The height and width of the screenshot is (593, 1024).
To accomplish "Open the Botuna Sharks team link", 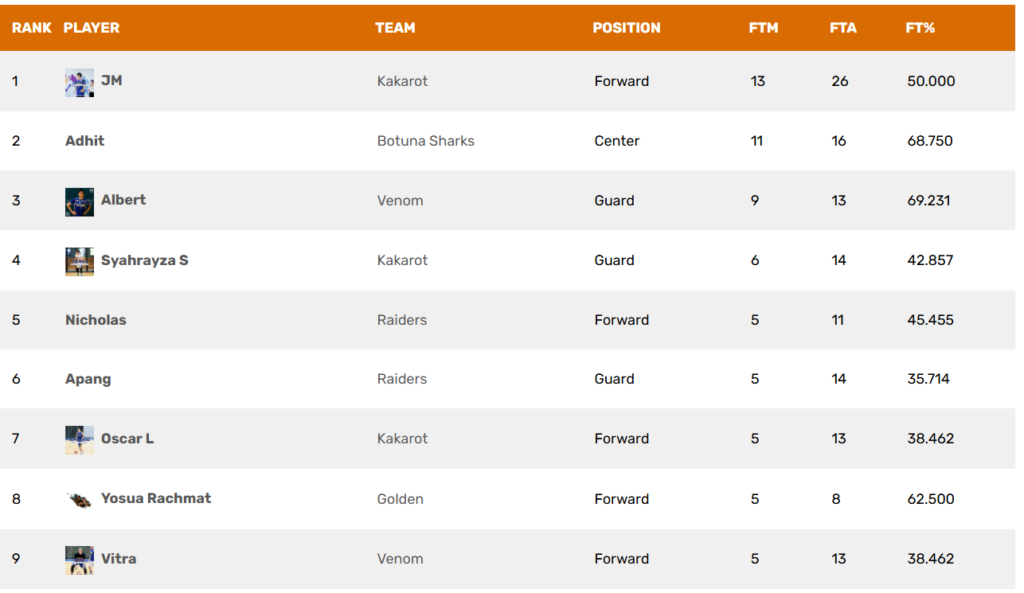I will coord(426,141).
